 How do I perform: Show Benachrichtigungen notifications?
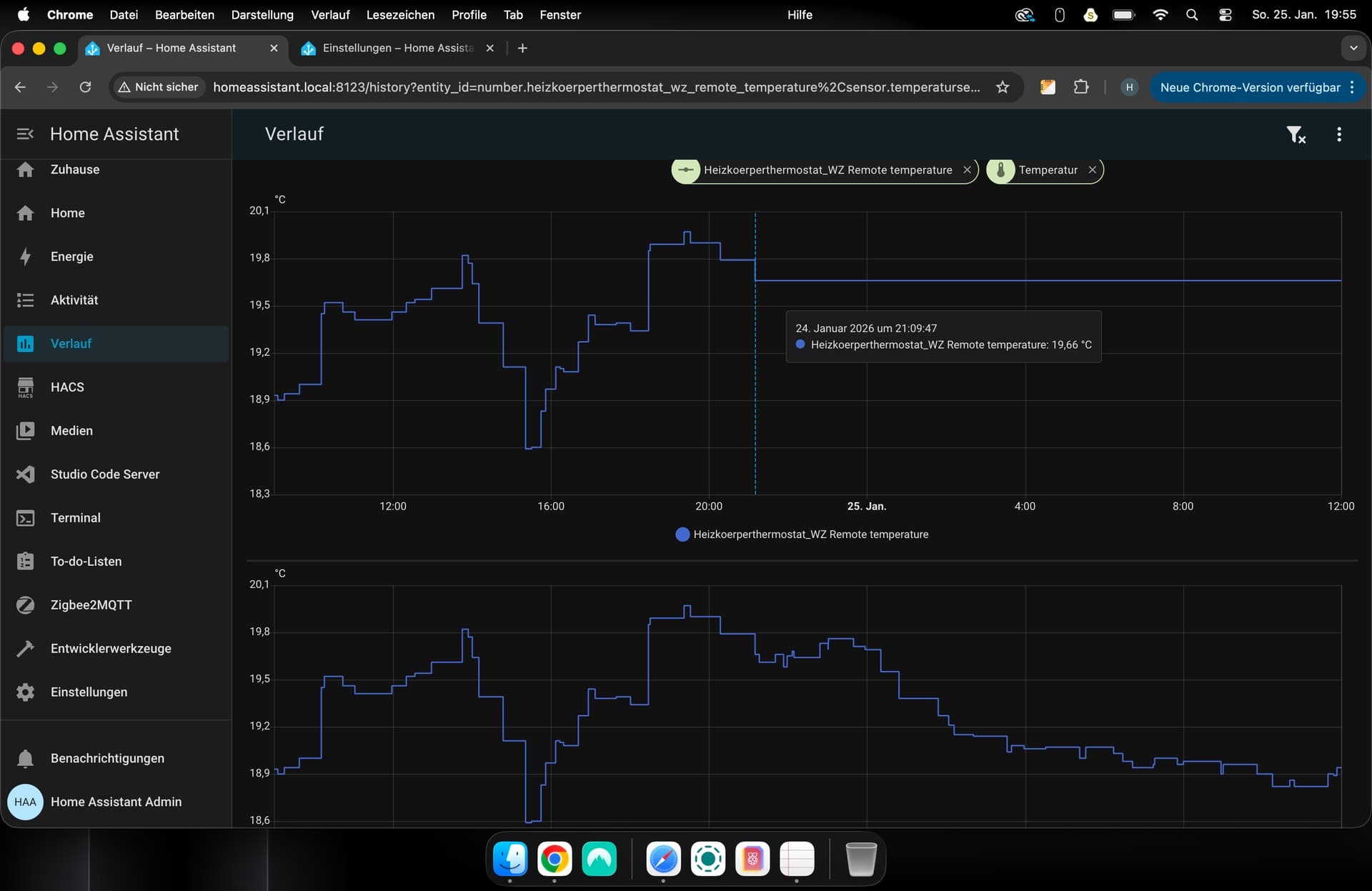[114, 758]
